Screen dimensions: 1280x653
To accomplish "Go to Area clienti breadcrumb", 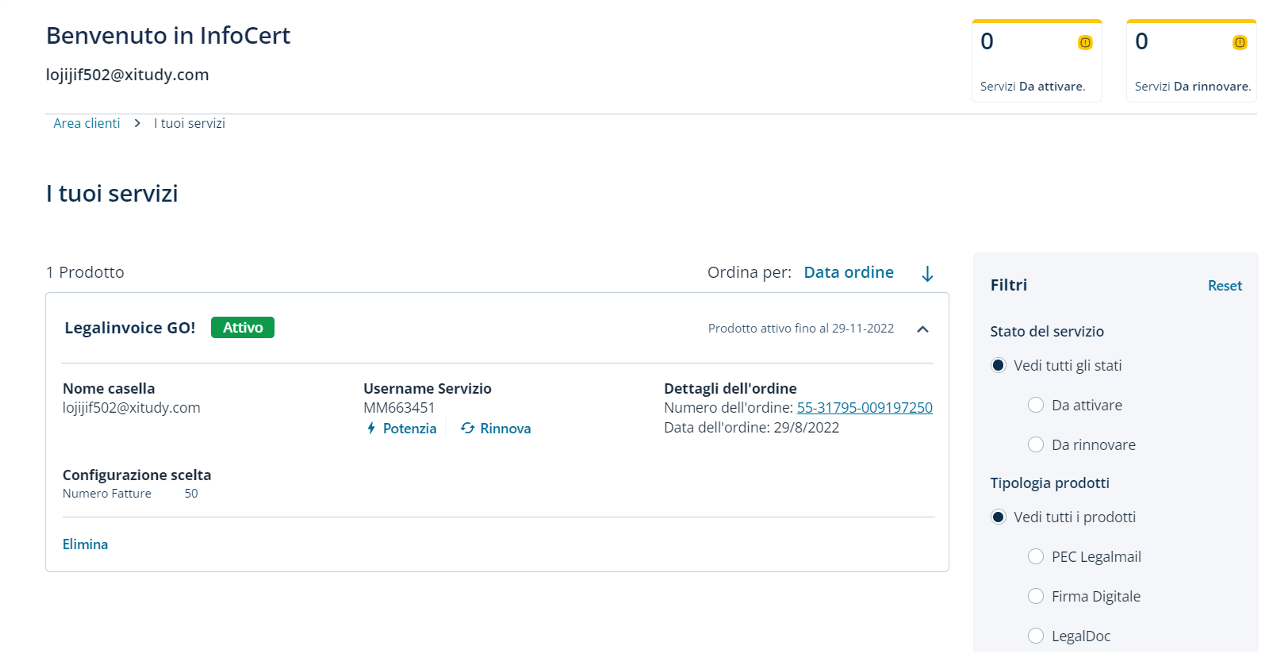I will (x=86, y=123).
